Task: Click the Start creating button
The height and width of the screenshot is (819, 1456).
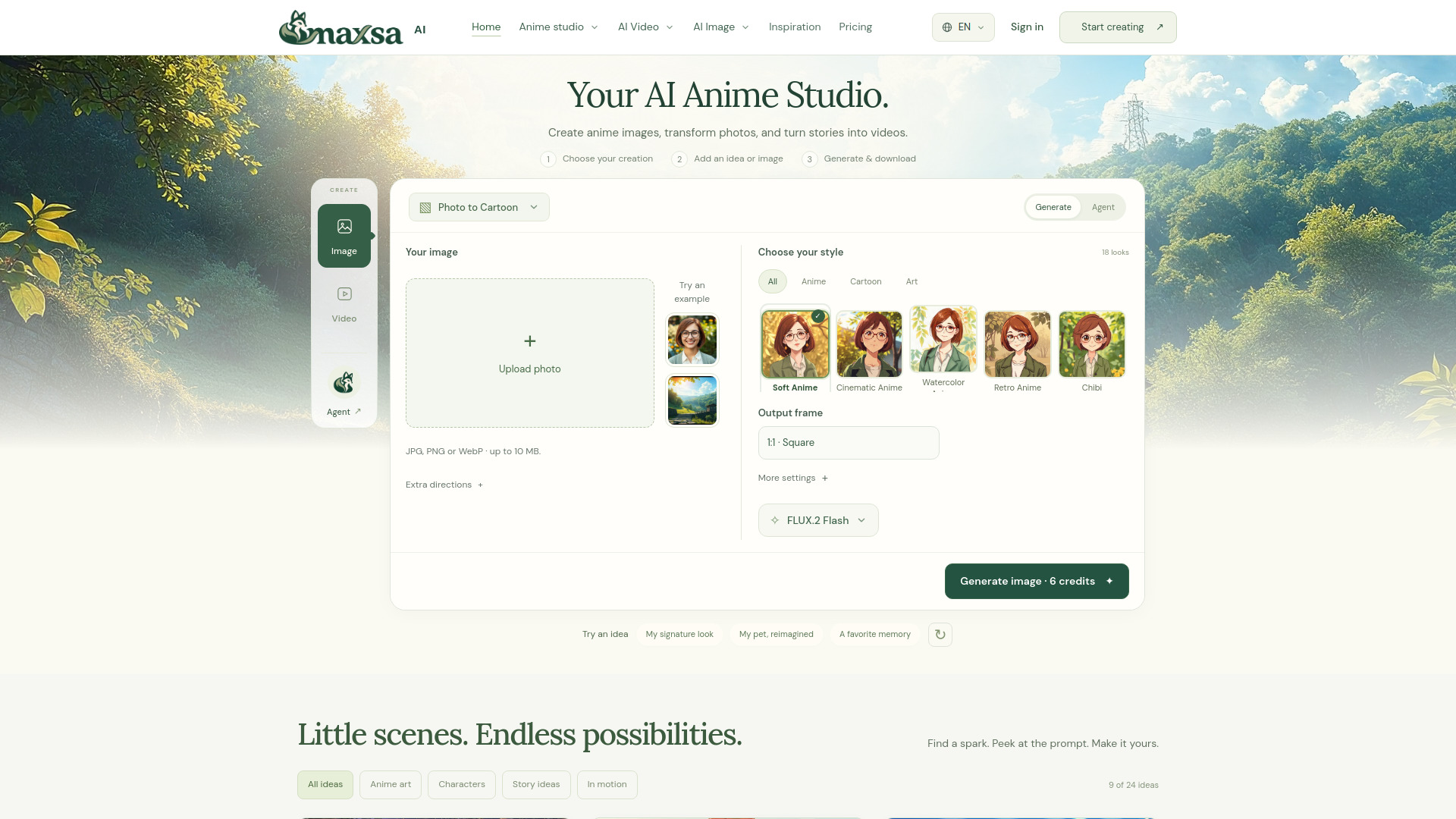Action: (1118, 27)
